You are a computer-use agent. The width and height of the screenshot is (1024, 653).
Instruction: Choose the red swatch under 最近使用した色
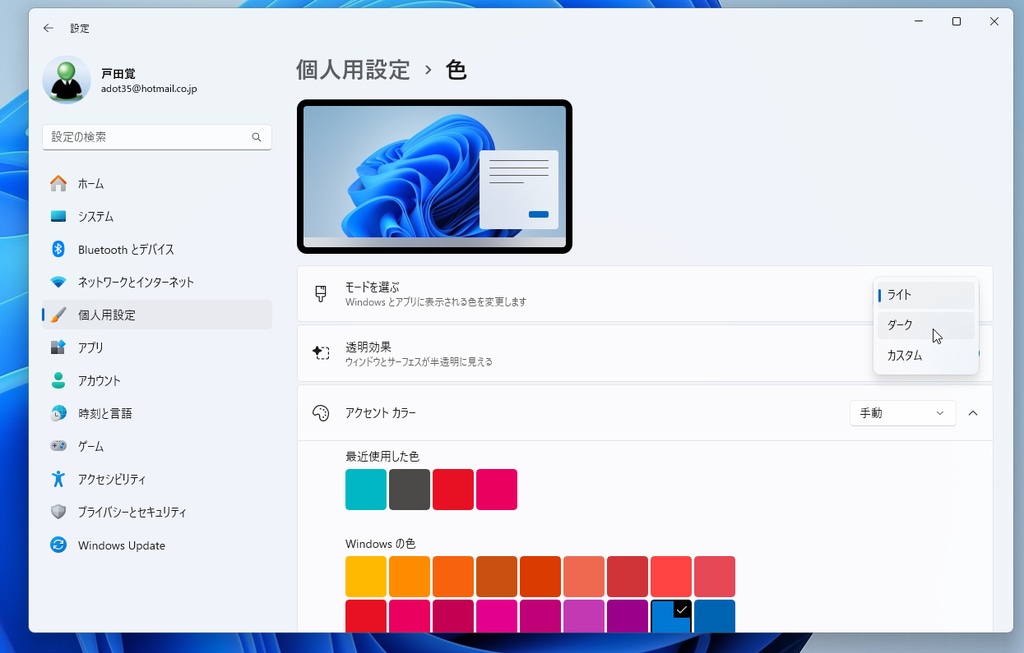[453, 489]
